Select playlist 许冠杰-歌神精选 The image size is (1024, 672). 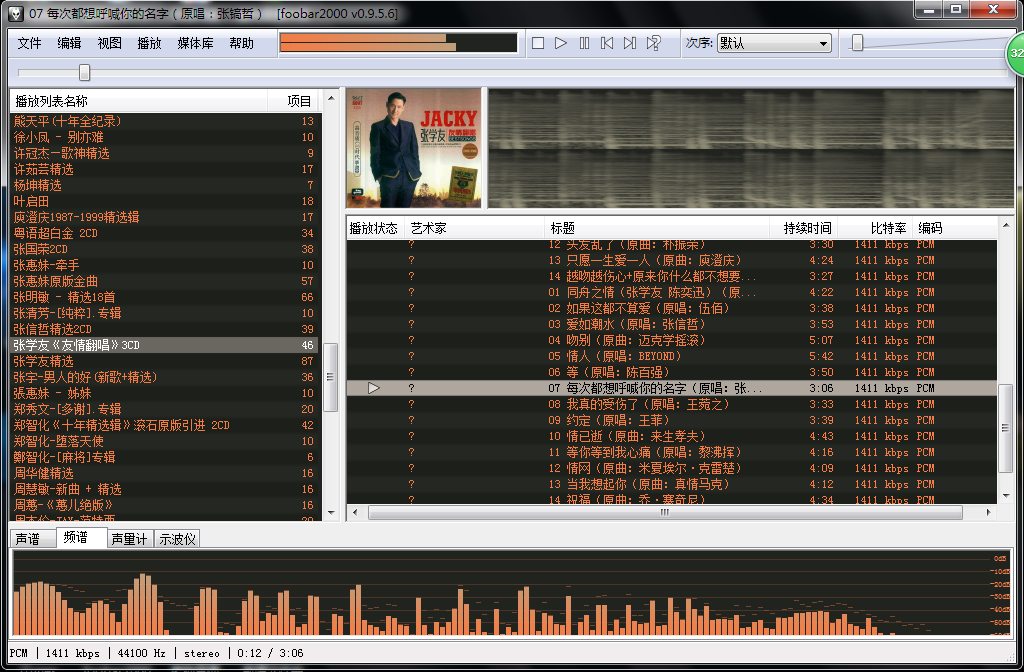click(x=165, y=153)
